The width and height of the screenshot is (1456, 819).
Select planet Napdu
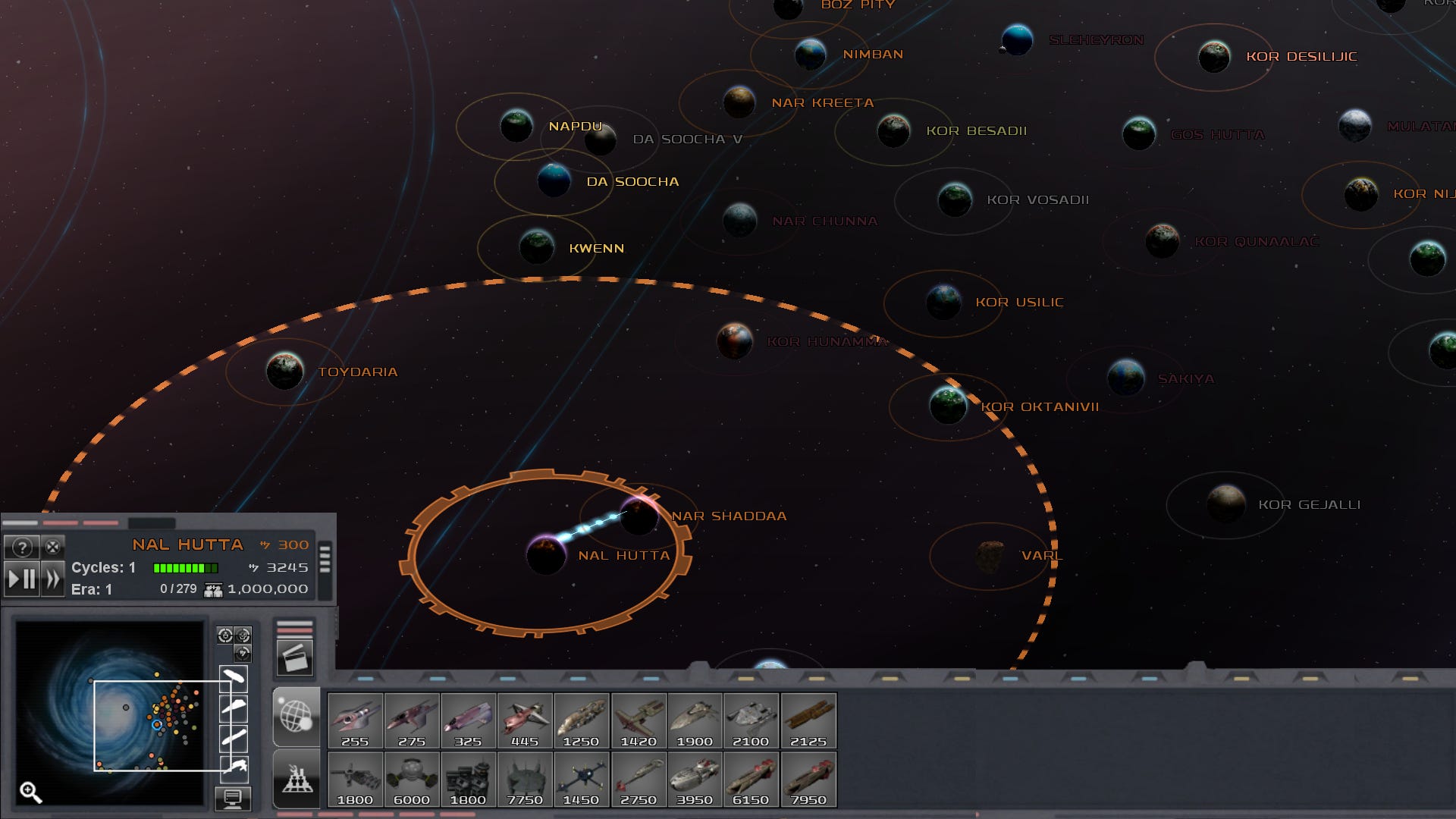pyautogui.click(x=516, y=125)
